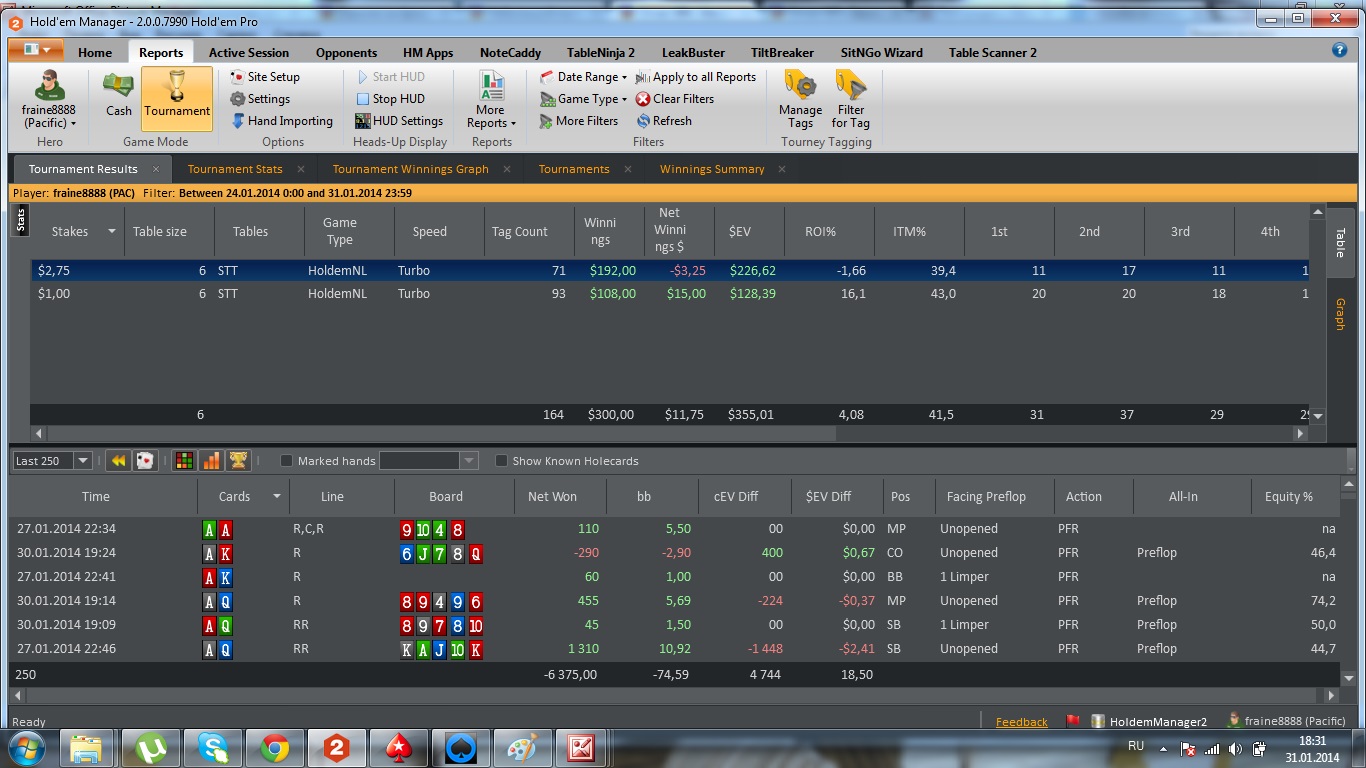1366x768 pixels.
Task: Open Site Setup options
Action: point(264,77)
